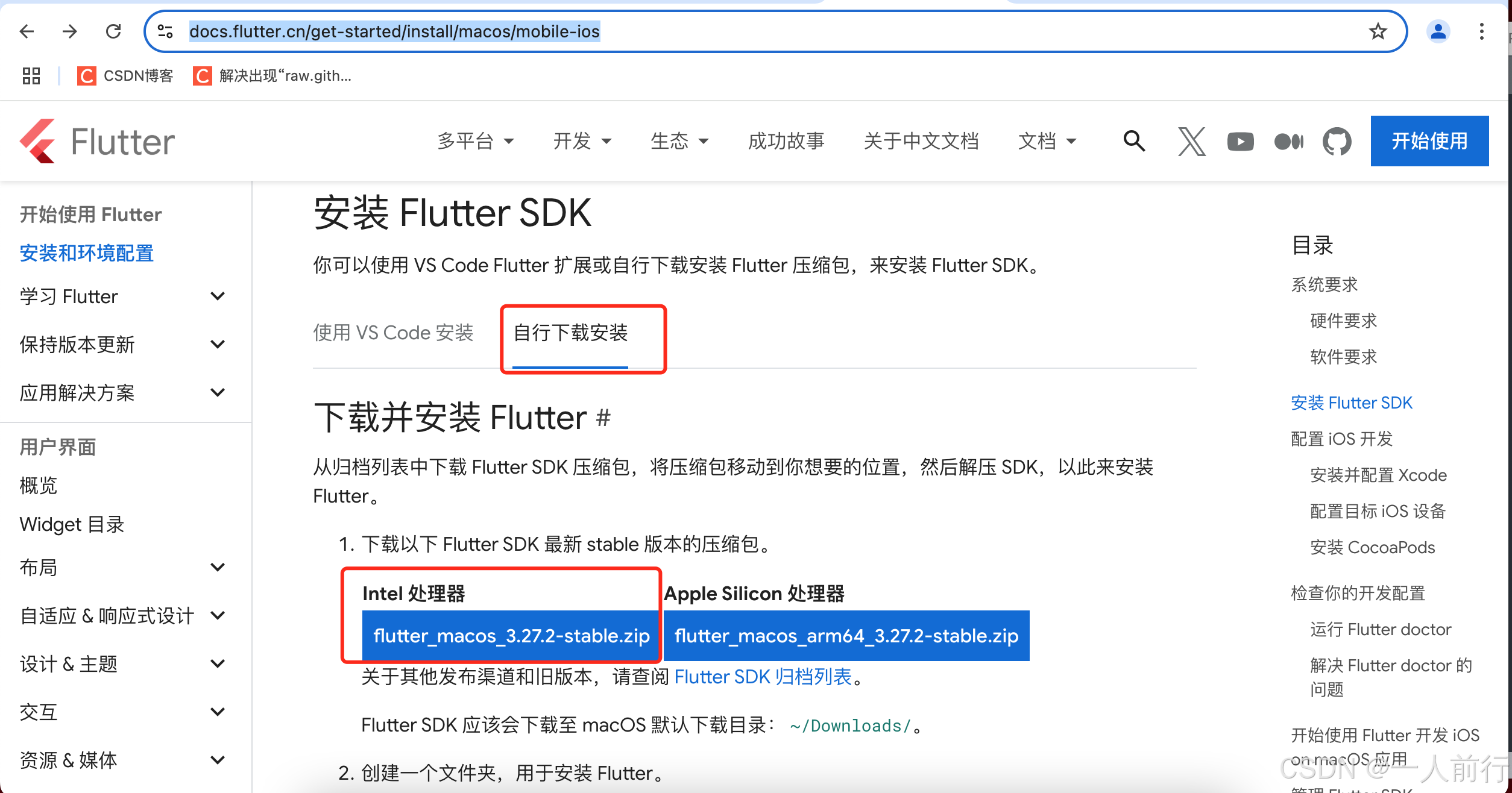Jump to 硬件要求 in table of contents

tap(1344, 321)
